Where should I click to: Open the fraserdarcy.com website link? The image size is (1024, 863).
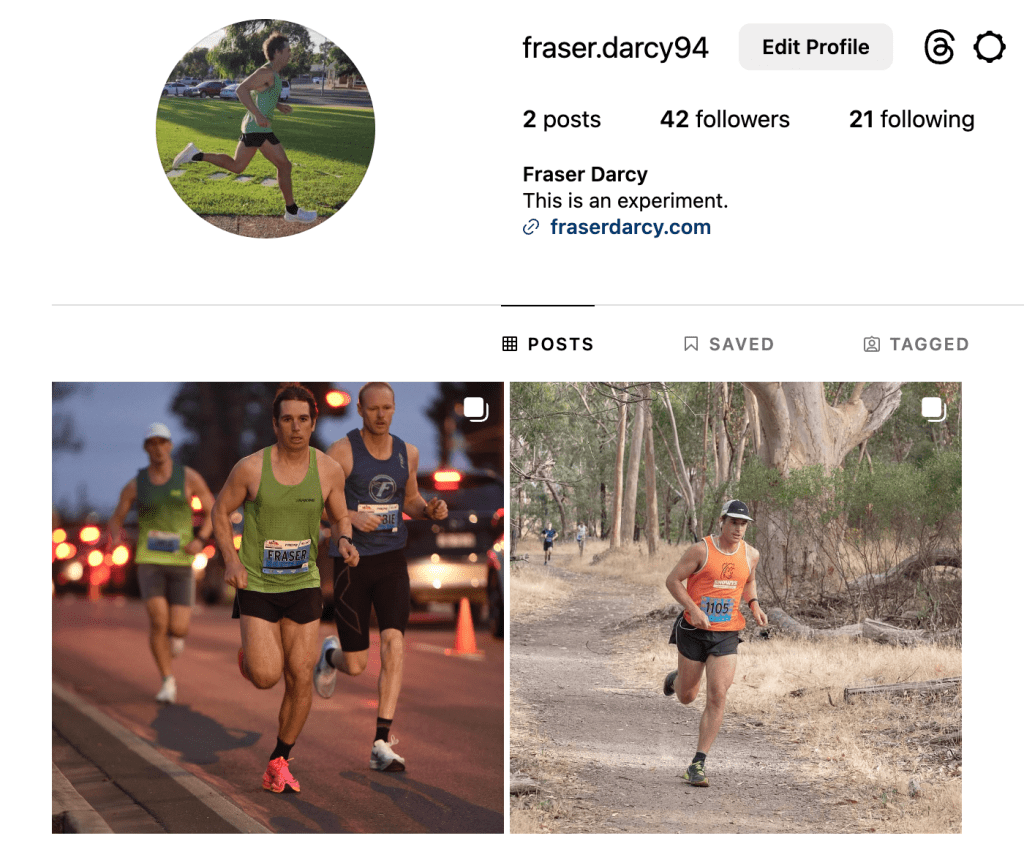point(630,227)
